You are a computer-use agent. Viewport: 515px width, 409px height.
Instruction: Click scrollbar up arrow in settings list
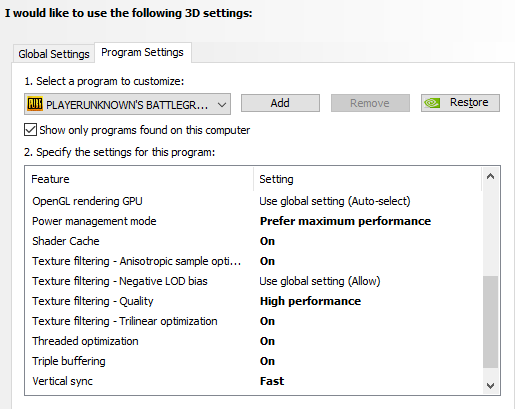pyautogui.click(x=490, y=176)
